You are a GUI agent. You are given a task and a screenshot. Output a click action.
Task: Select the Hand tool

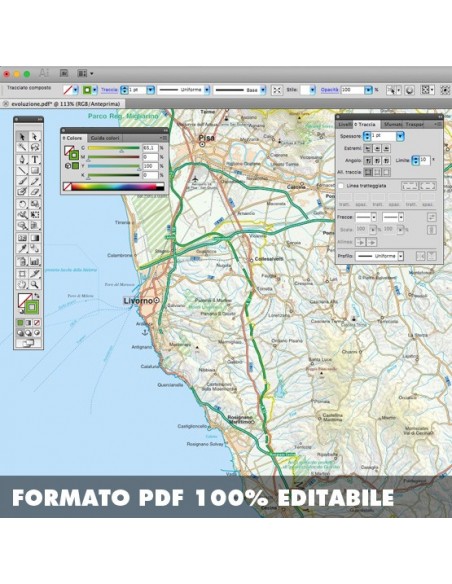22,285
